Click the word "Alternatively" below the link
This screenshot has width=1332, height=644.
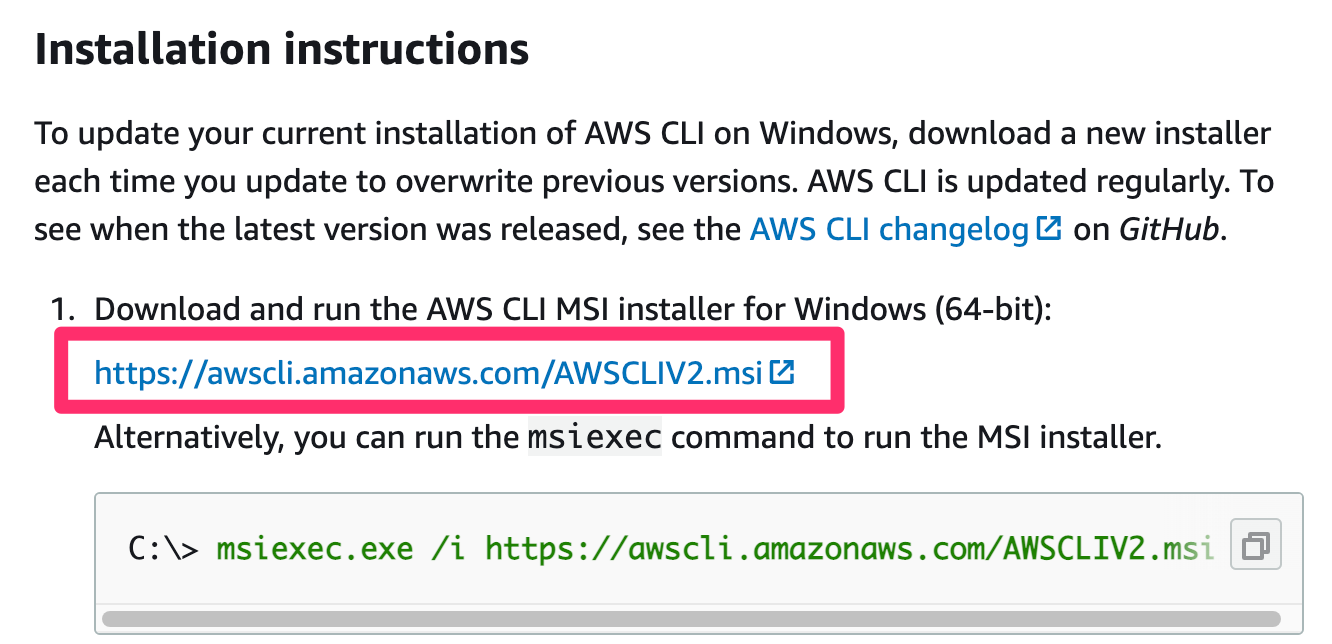(179, 437)
